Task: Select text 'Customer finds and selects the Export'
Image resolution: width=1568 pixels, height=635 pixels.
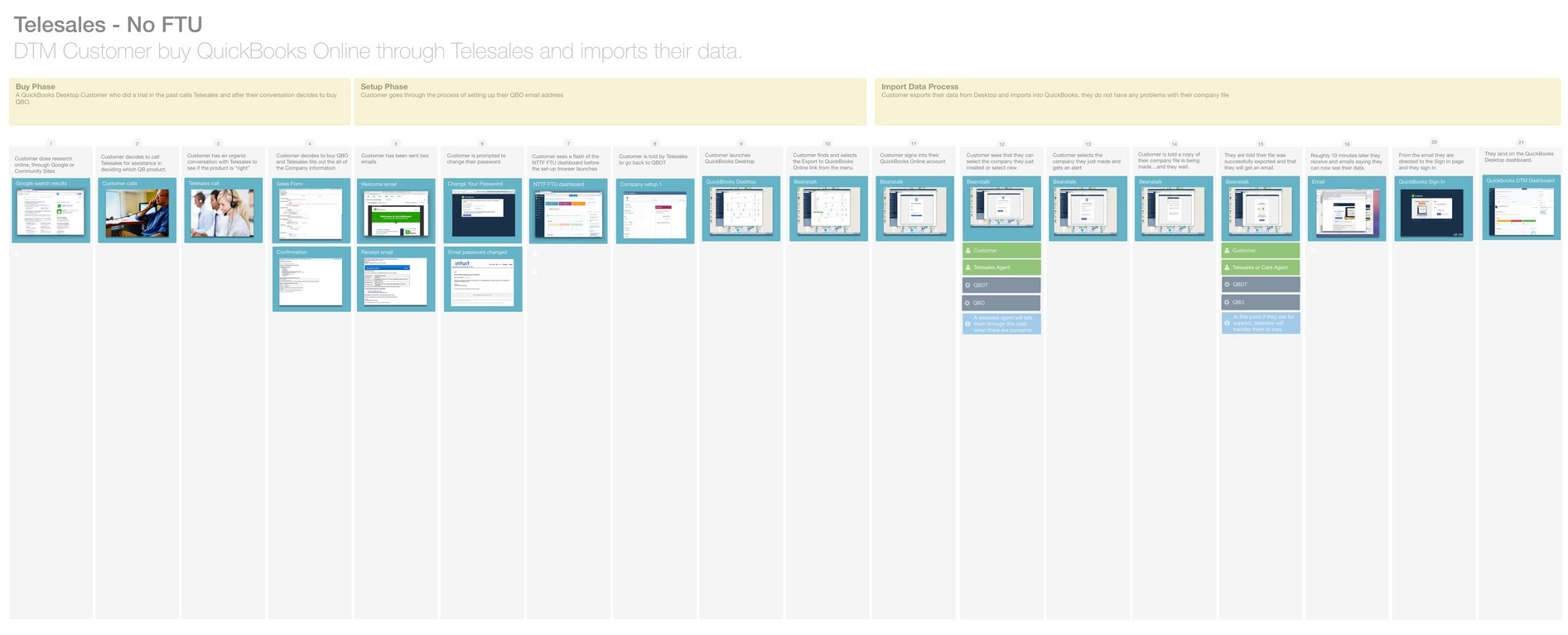Action: tap(825, 161)
